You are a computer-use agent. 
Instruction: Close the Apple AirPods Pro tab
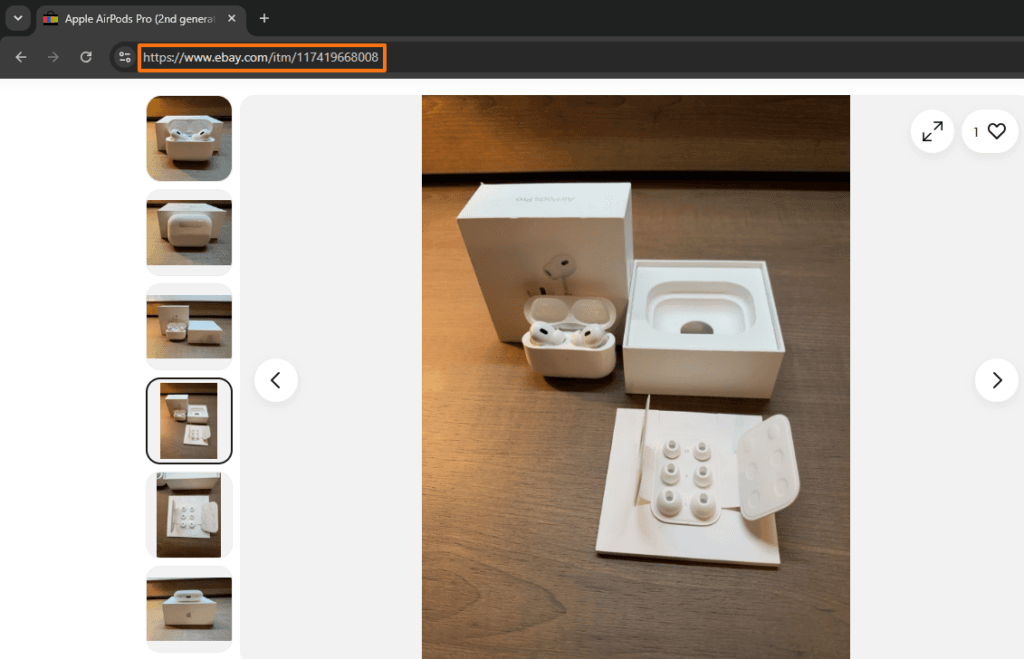click(231, 19)
